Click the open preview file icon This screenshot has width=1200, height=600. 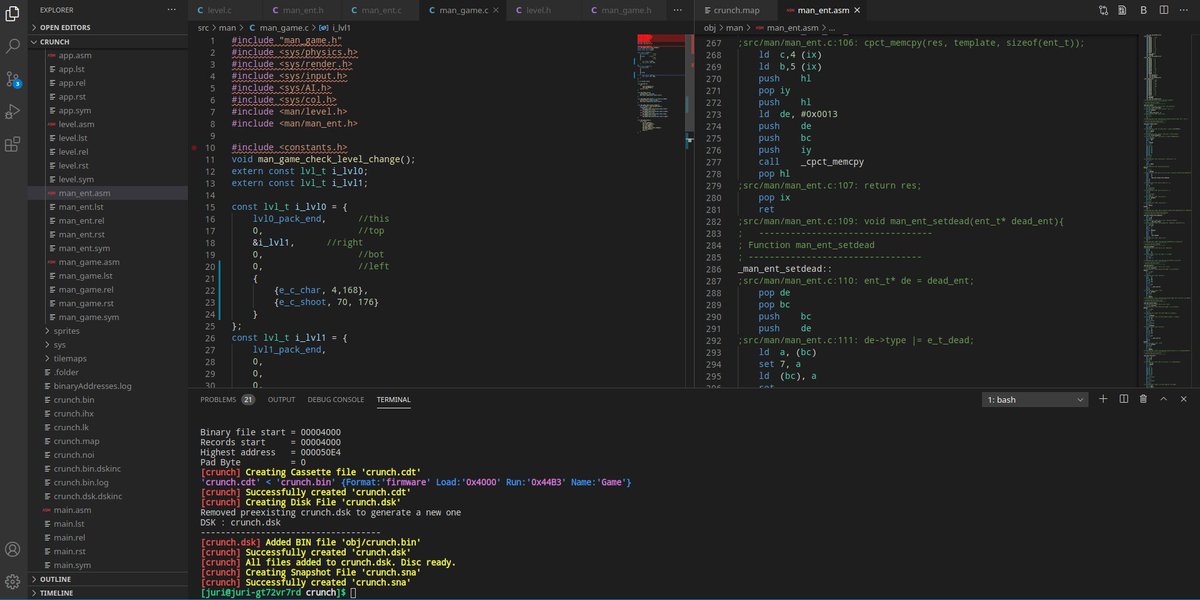click(1123, 10)
